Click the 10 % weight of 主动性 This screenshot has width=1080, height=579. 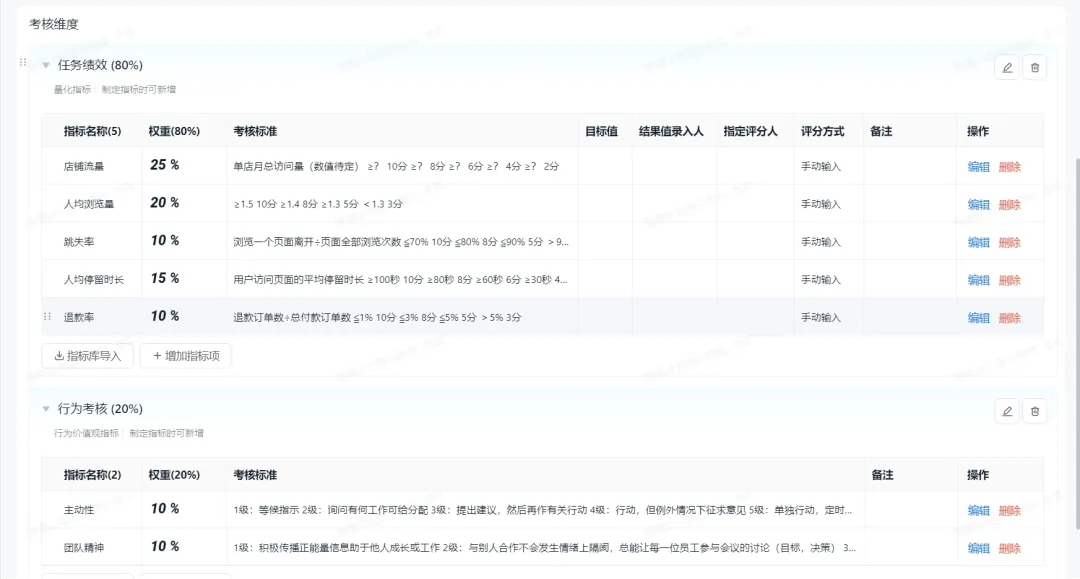point(165,509)
